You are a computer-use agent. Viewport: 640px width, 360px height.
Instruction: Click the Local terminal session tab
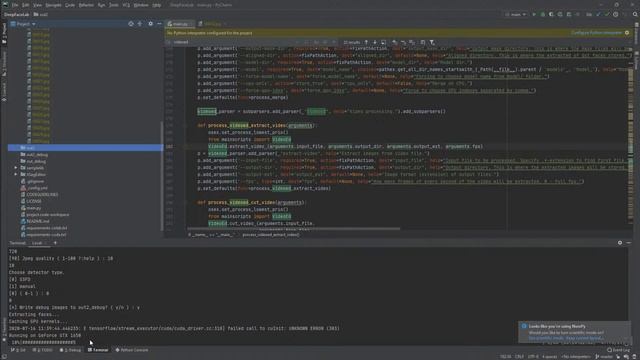[x=38, y=243]
